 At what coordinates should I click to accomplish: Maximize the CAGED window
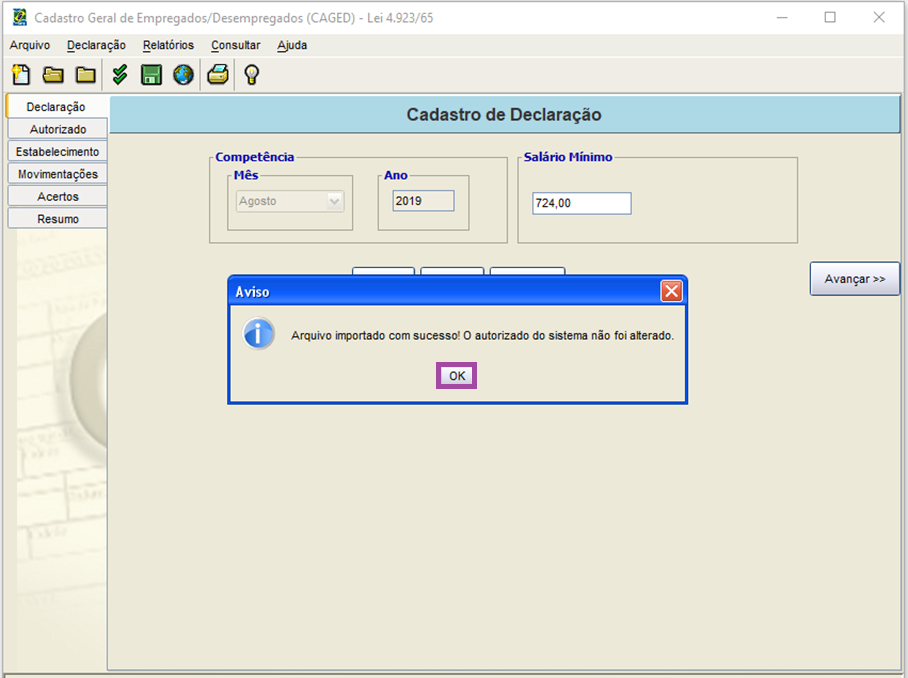[830, 17]
